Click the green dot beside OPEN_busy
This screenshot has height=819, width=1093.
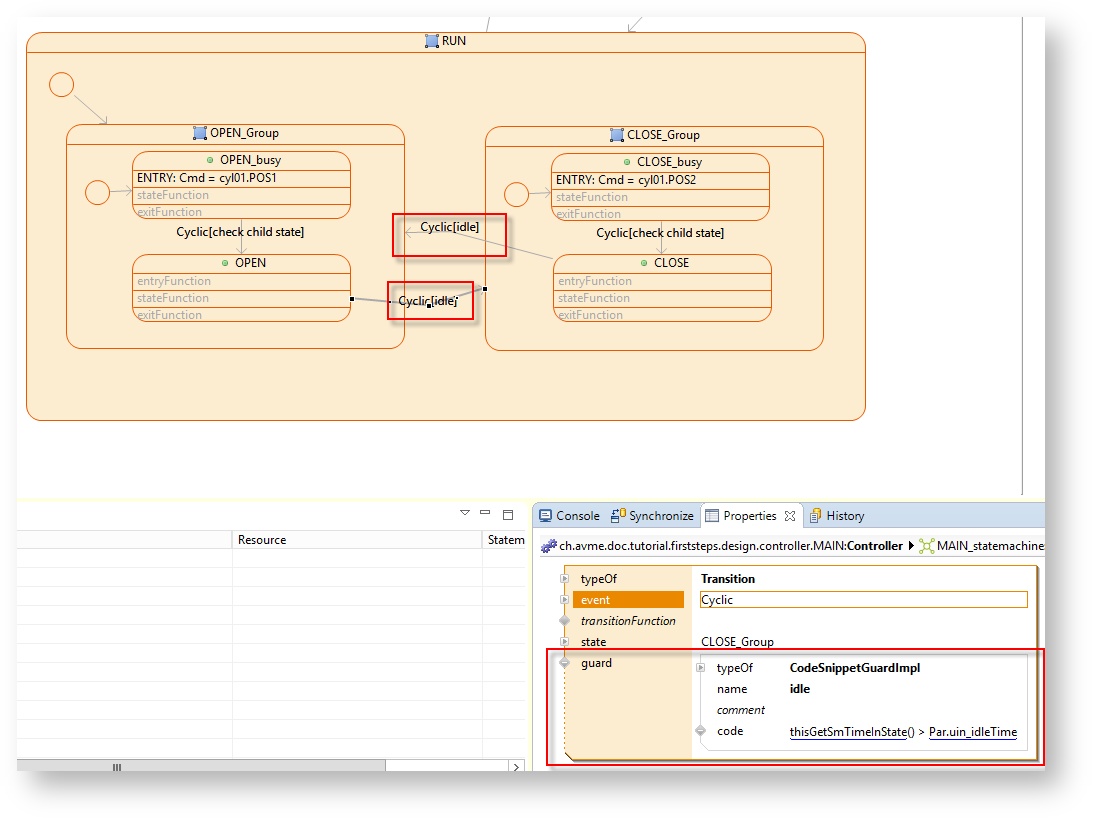point(210,160)
